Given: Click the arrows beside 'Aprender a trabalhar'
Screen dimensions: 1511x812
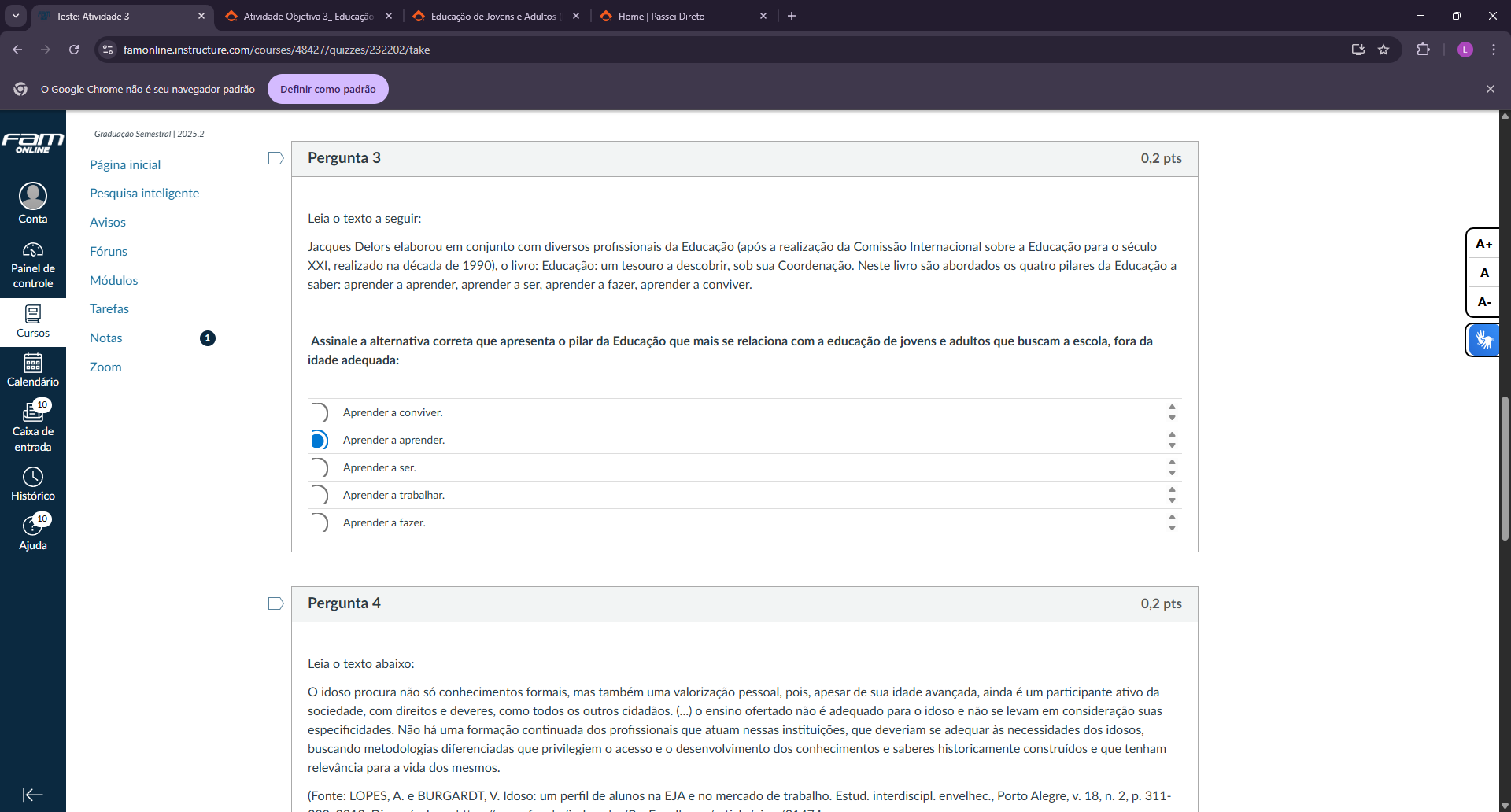Looking at the screenshot, I should coord(1172,495).
